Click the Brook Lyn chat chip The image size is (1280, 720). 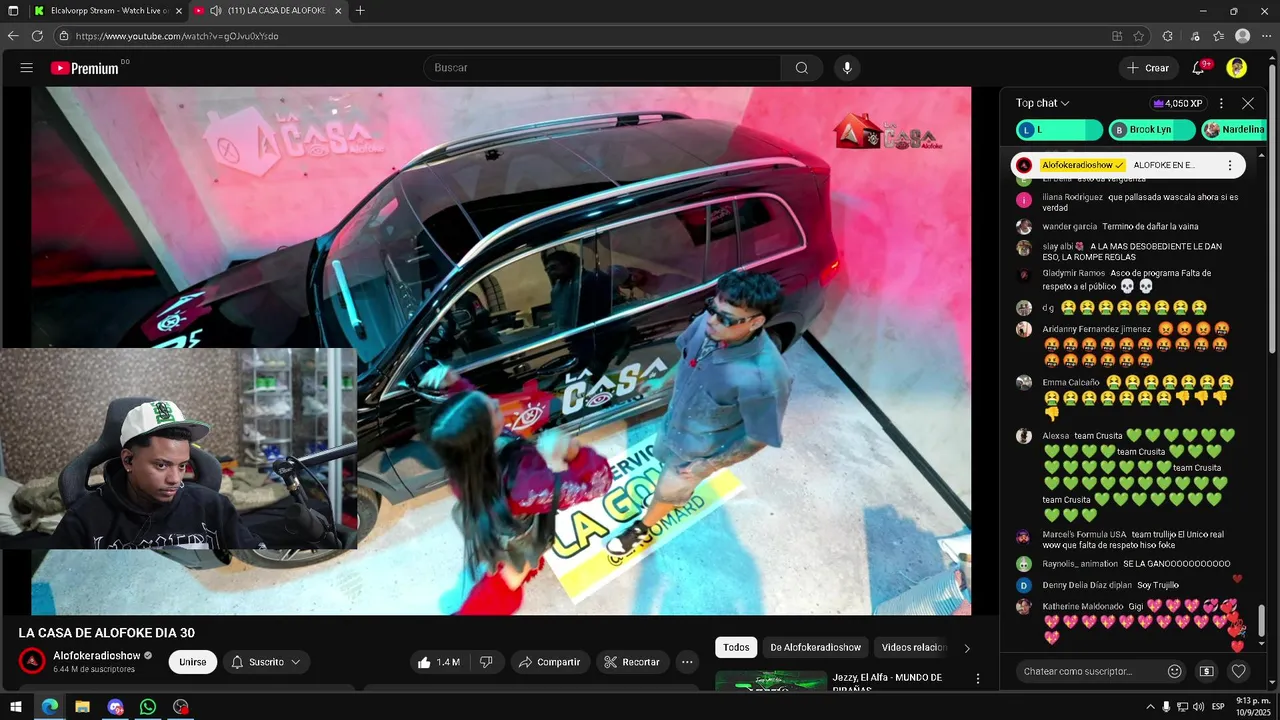click(1152, 130)
